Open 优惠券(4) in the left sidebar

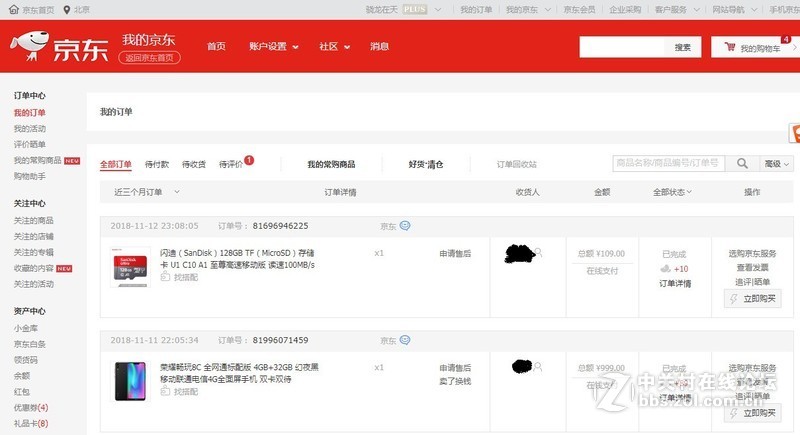[x=31, y=407]
